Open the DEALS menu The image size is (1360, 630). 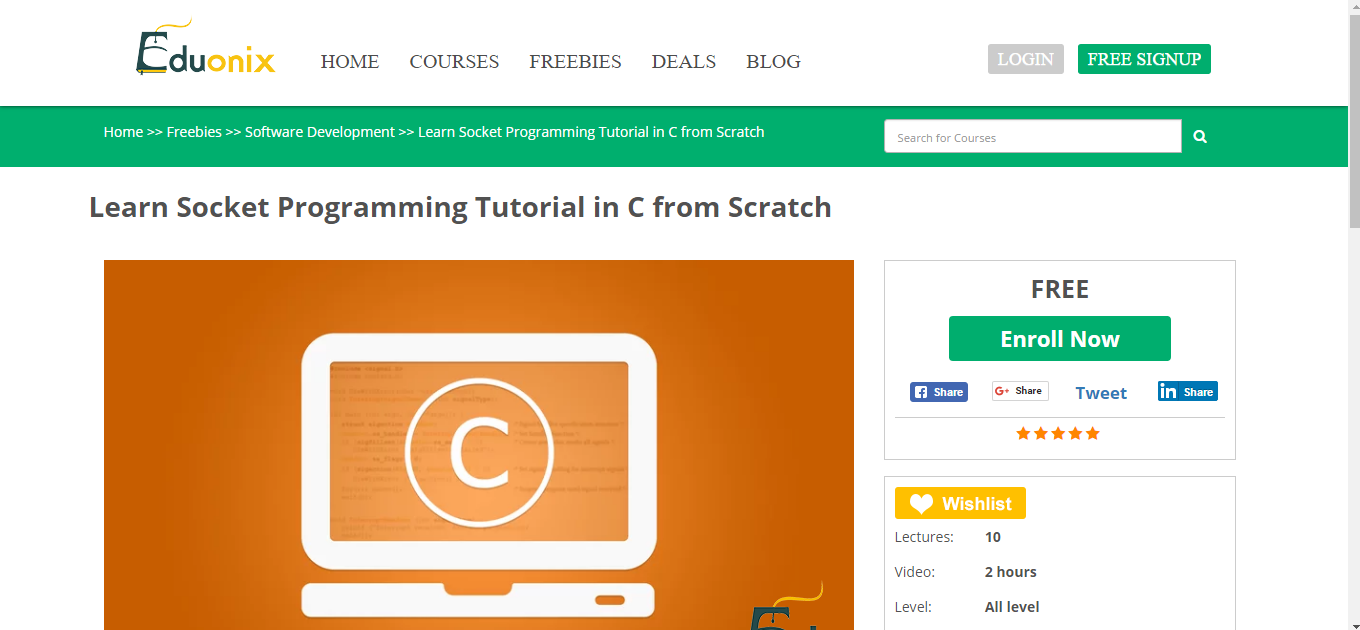pos(683,62)
